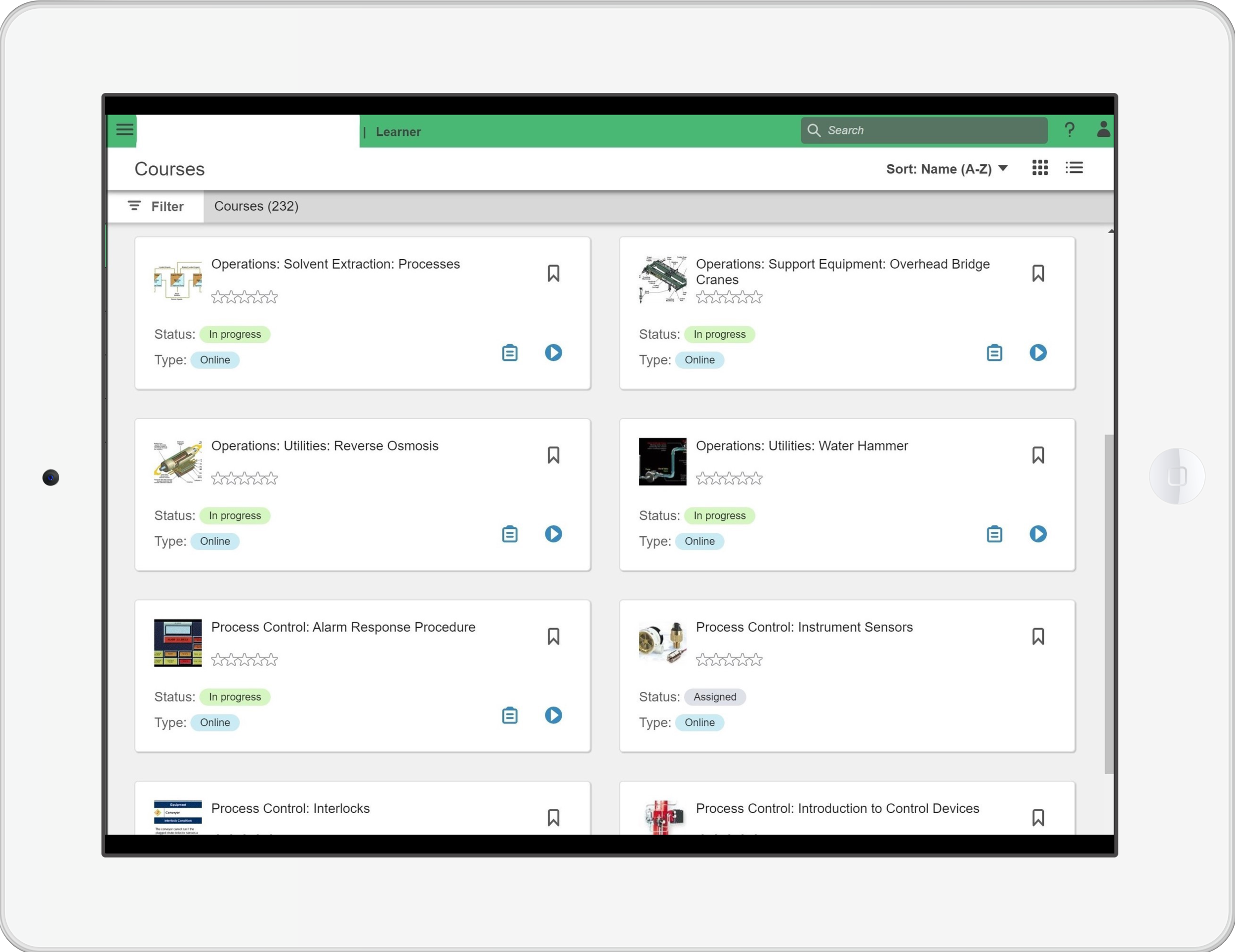Bookmark the Process Control: Interlocks course

(553, 818)
